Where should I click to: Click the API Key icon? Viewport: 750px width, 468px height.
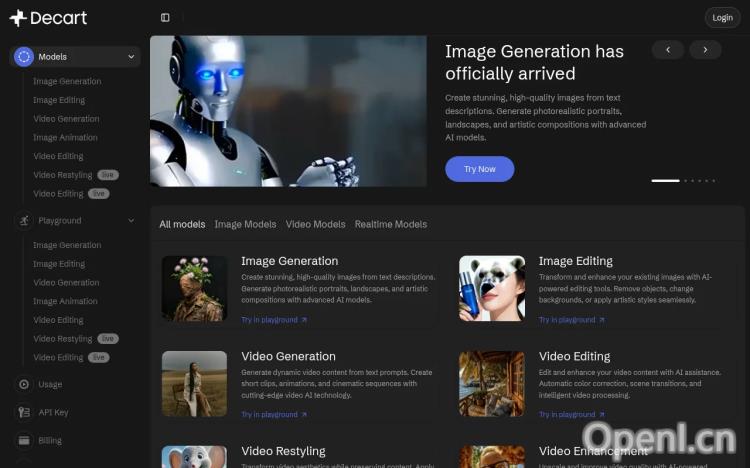24,412
